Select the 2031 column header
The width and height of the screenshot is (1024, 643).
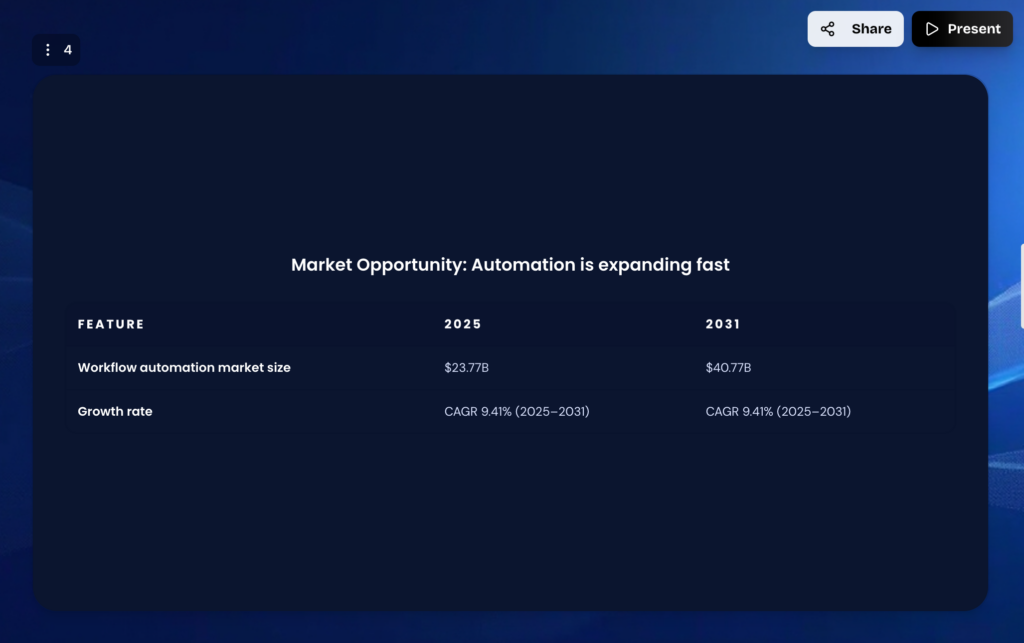click(723, 324)
